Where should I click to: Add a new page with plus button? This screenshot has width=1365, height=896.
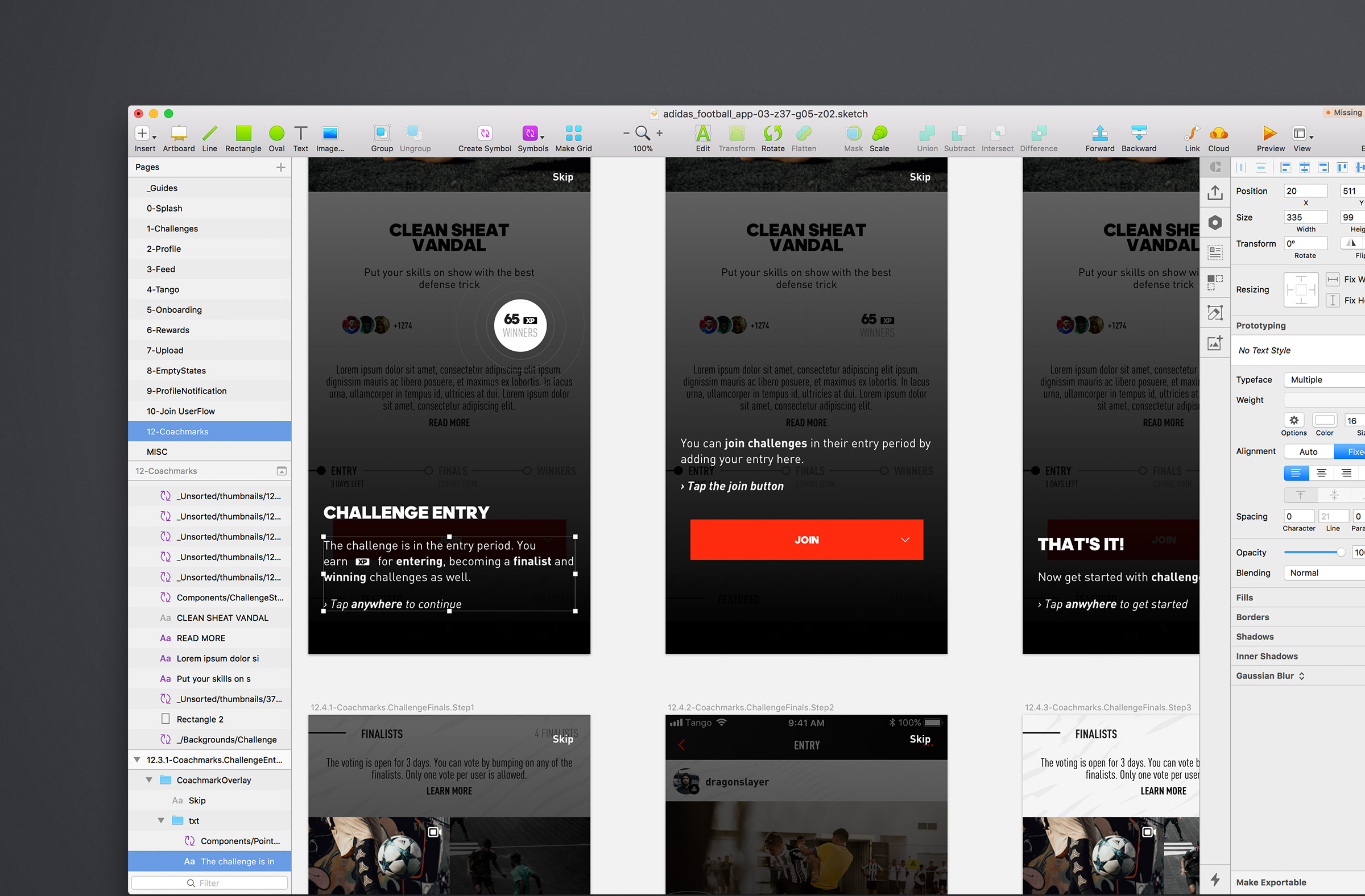(280, 167)
